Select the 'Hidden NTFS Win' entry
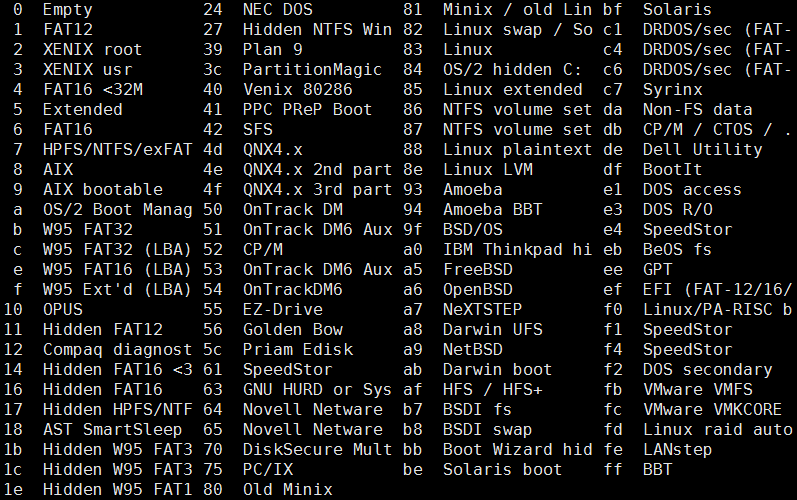The width and height of the screenshot is (797, 500). [x=317, y=29]
